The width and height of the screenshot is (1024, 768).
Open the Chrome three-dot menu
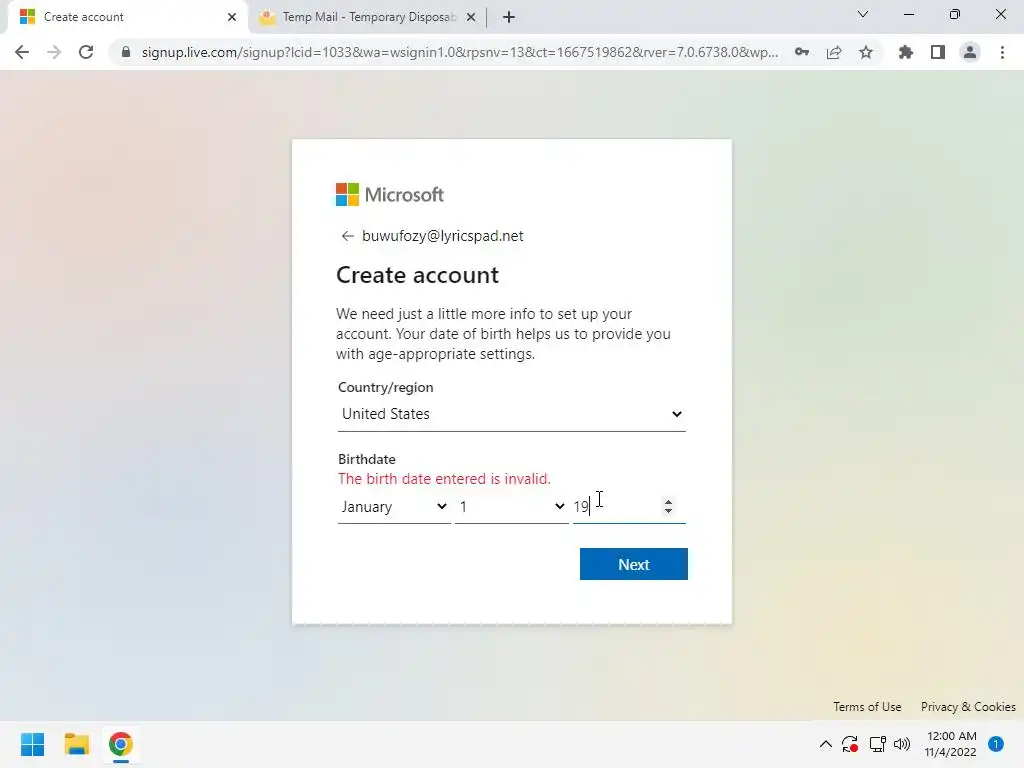[1002, 52]
